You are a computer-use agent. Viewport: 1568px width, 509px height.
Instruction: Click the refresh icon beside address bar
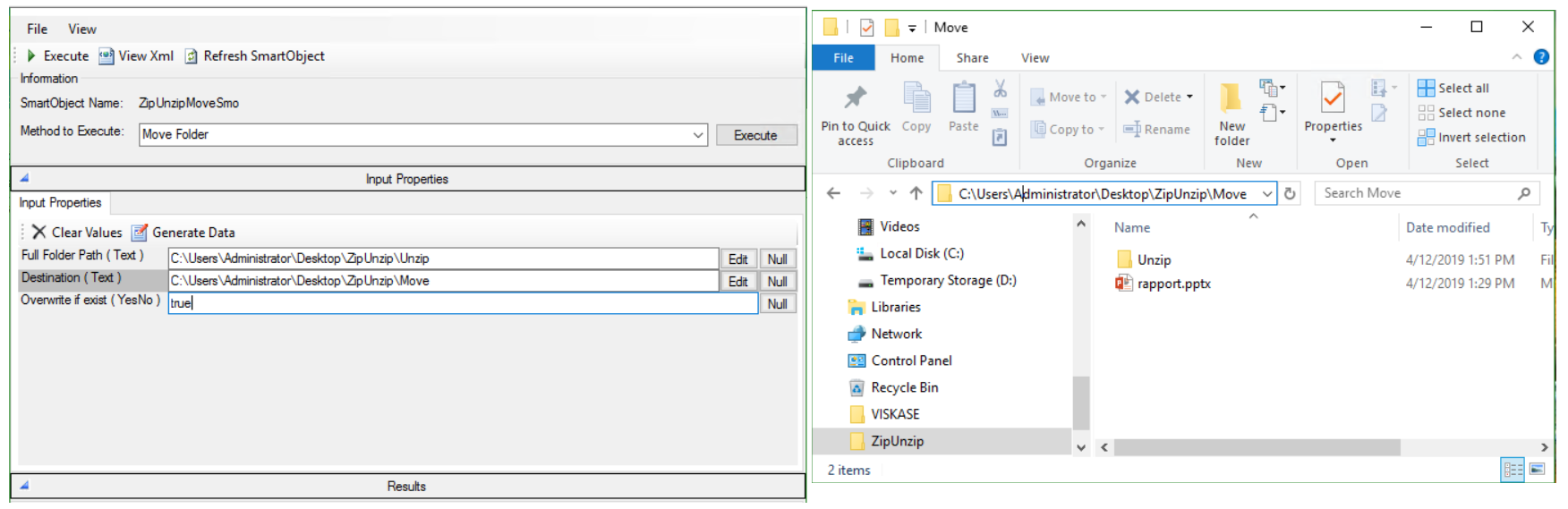[1290, 193]
